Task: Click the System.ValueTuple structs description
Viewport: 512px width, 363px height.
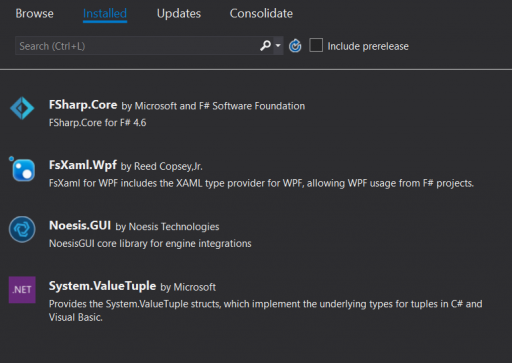Action: point(265,310)
